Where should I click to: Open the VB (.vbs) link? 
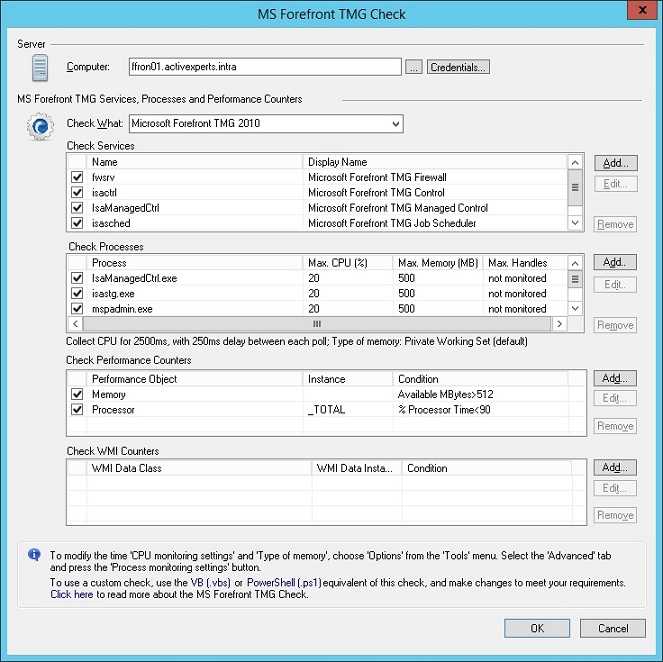coord(211,583)
